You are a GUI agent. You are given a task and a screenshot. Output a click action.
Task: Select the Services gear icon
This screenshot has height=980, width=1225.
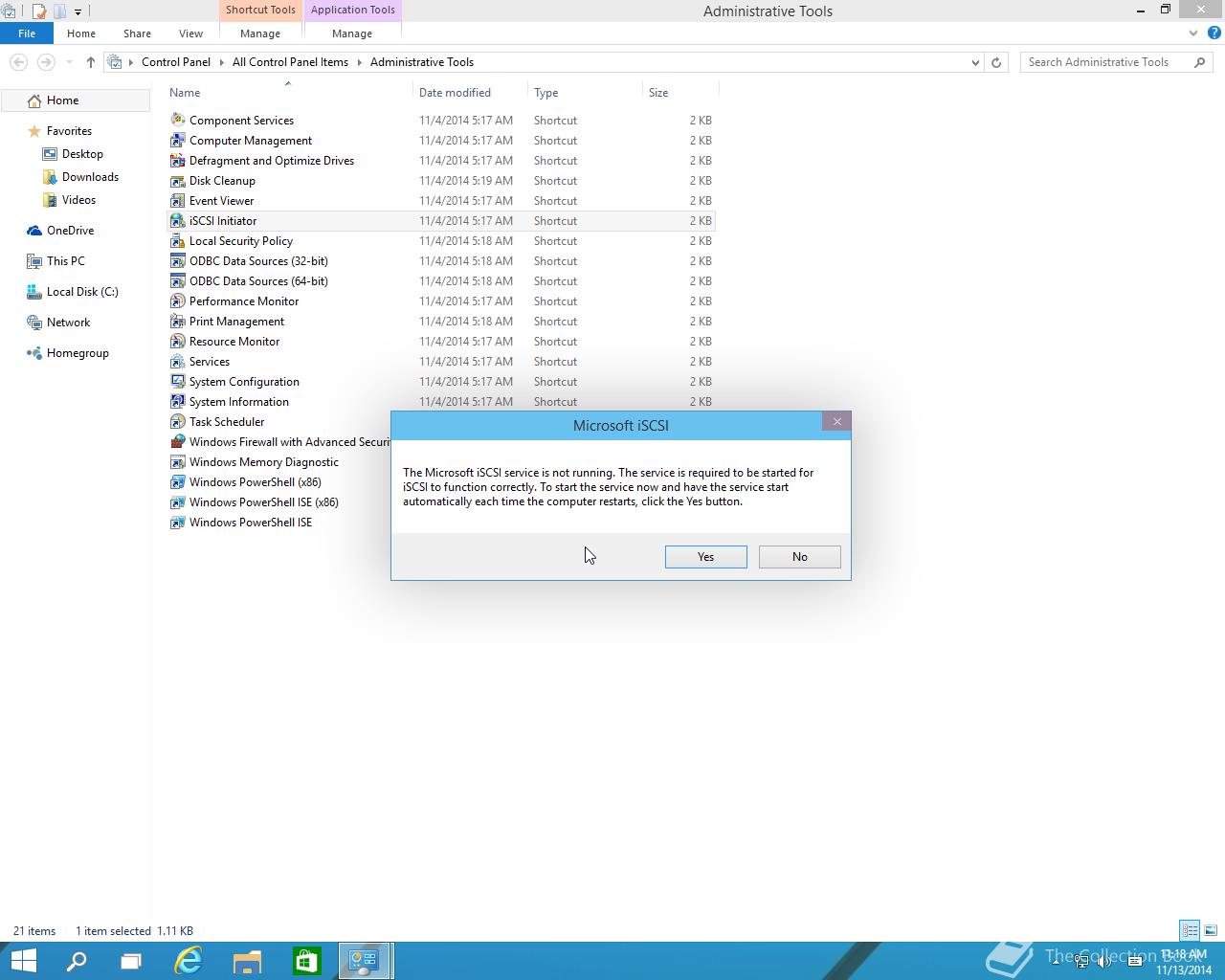[x=177, y=361]
